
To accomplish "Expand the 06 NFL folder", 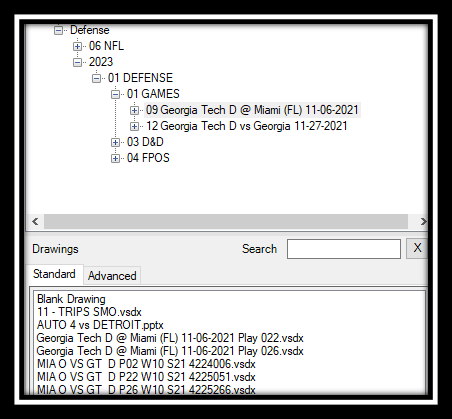I will (77, 46).
